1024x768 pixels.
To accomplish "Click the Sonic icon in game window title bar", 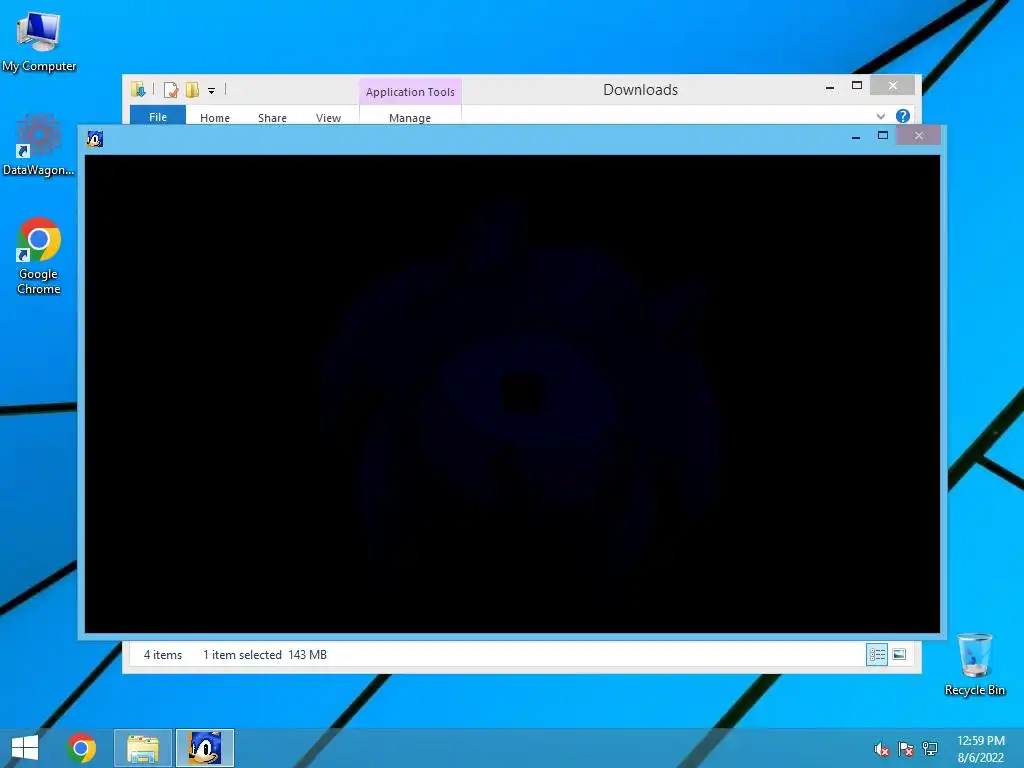I will [x=95, y=138].
